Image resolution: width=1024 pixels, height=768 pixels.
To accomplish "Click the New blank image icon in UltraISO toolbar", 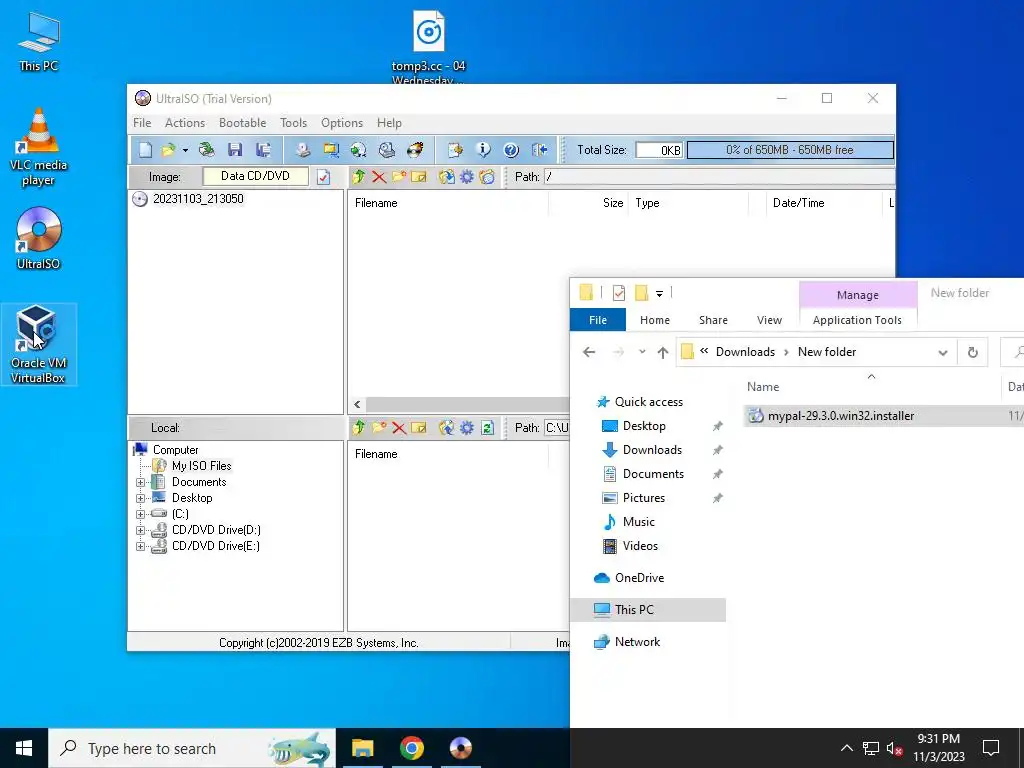I will coord(145,150).
